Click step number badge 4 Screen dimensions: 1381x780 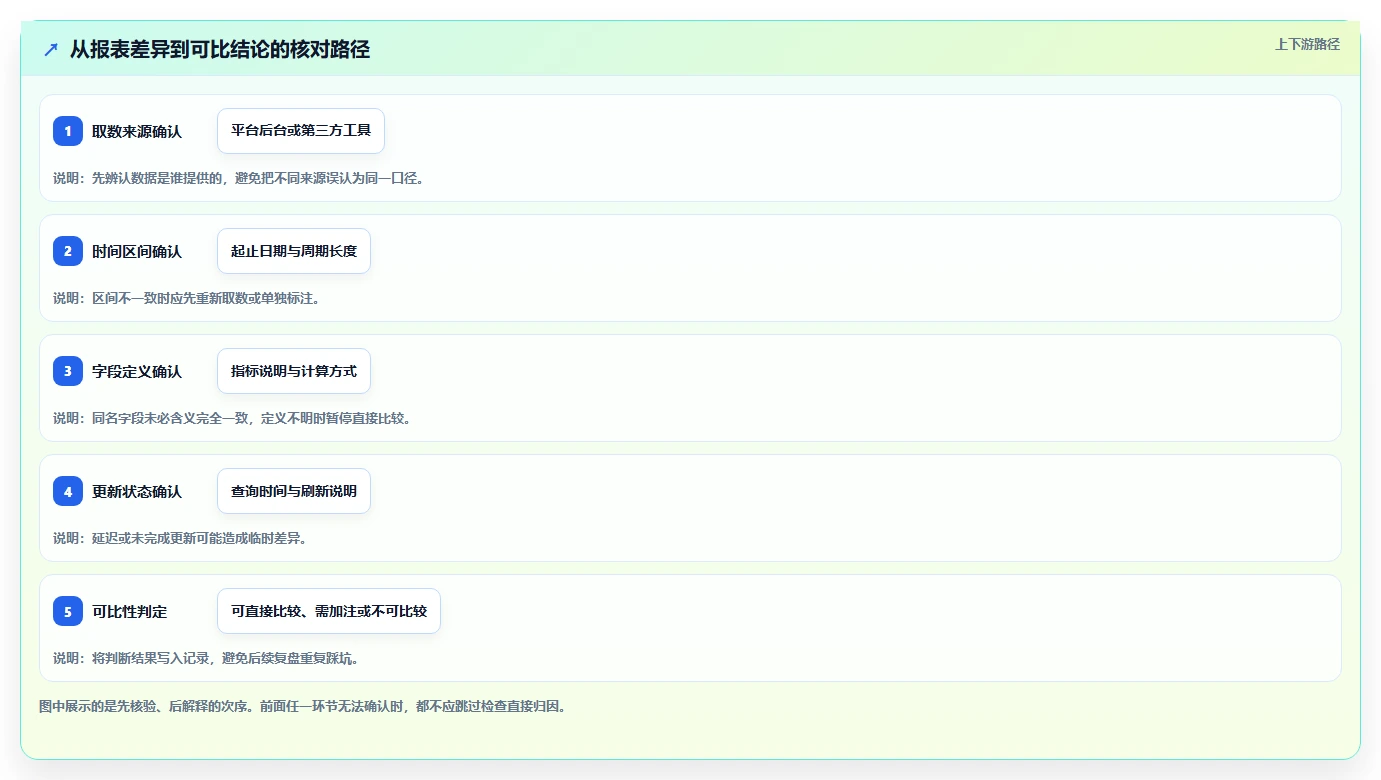[68, 491]
